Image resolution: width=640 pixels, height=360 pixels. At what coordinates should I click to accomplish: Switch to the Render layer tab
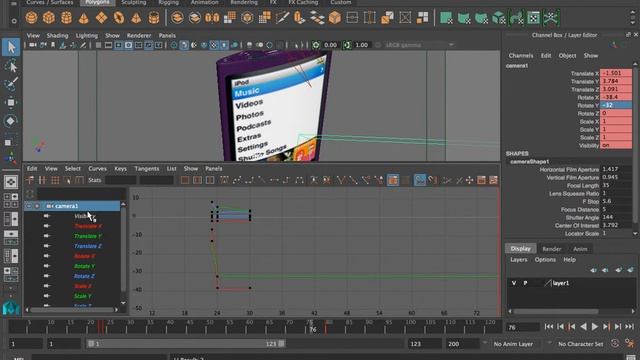(552, 249)
